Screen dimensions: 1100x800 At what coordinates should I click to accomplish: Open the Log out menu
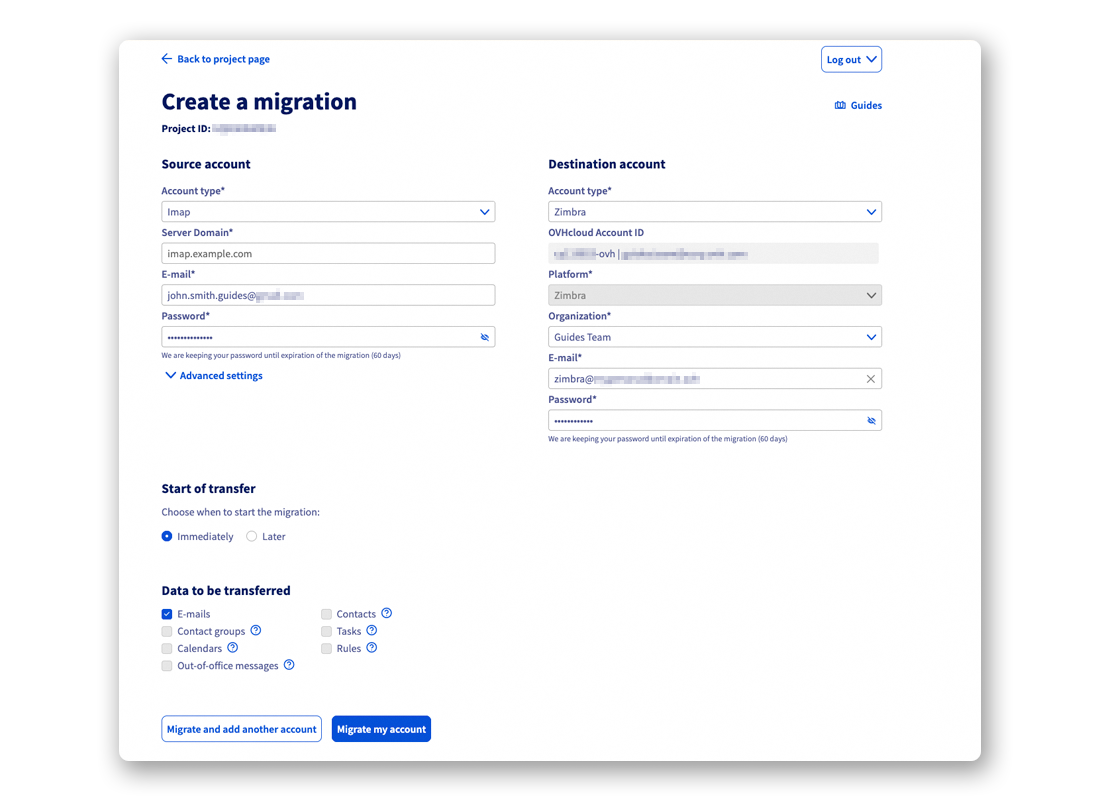click(851, 60)
